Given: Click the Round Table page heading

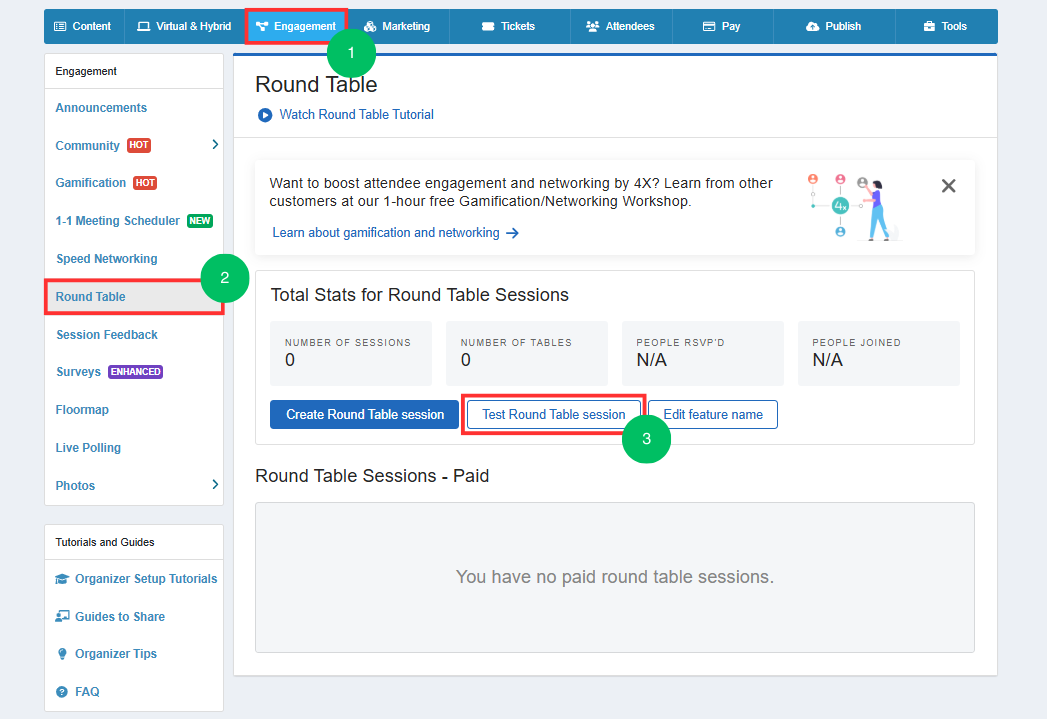Looking at the screenshot, I should (x=316, y=85).
